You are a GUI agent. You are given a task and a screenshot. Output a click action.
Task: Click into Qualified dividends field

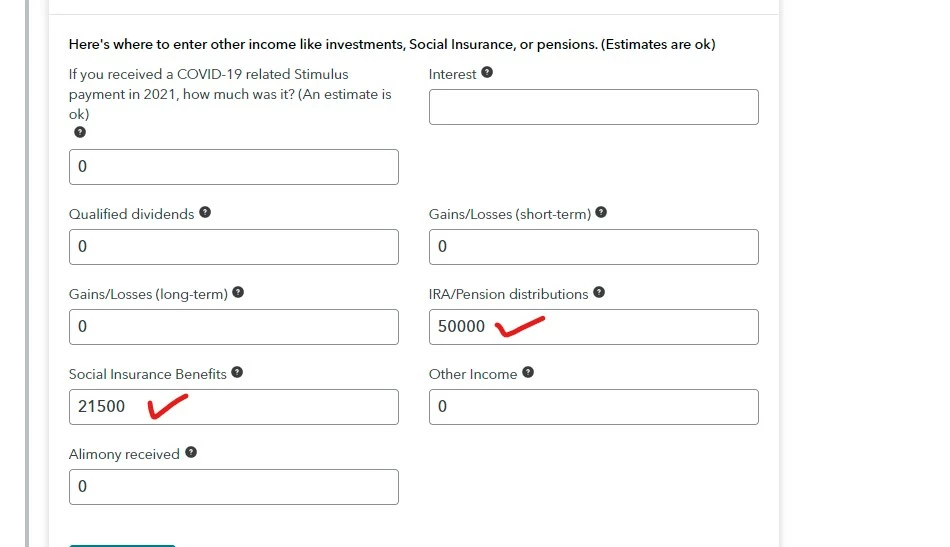tap(234, 247)
